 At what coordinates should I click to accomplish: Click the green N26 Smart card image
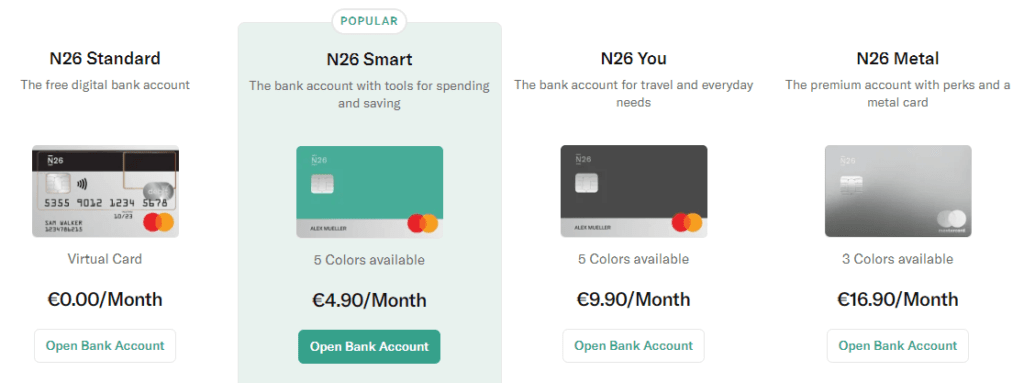click(370, 192)
